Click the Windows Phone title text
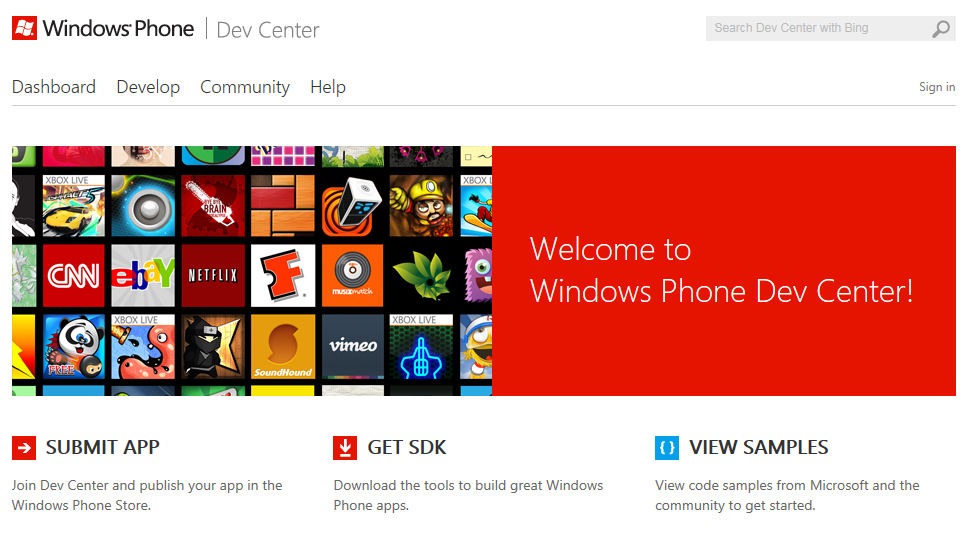Viewport: 970px width, 547px height. 118,28
